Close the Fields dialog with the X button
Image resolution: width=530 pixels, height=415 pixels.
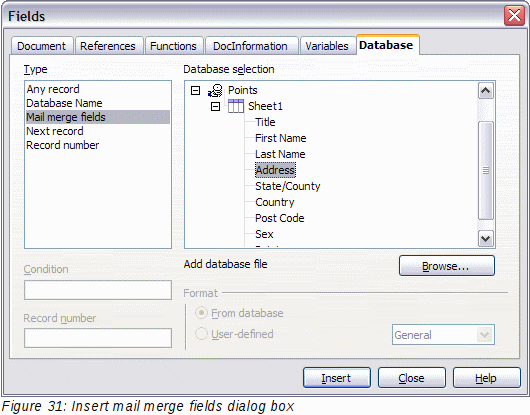[x=514, y=16]
